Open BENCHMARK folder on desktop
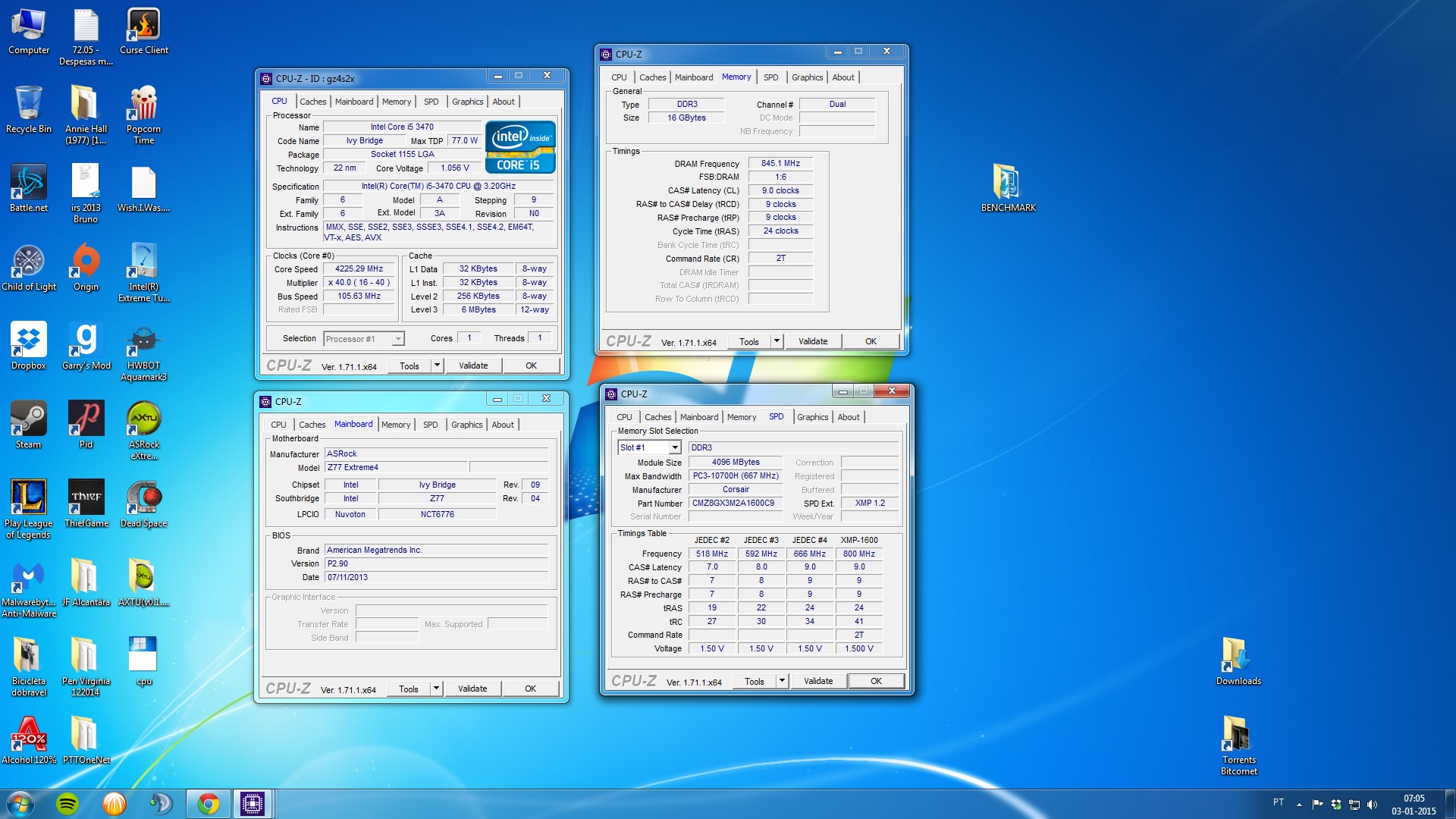Image resolution: width=1456 pixels, height=819 pixels. pos(1009,188)
